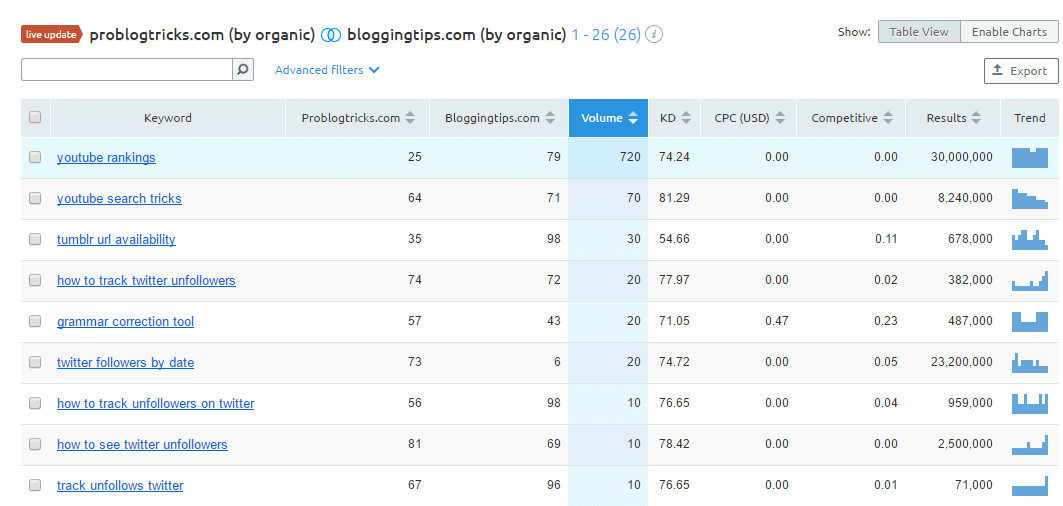View trend chart for how to track twitter unfollowers
Viewport: 1063px width, 506px height.
pyautogui.click(x=1030, y=280)
